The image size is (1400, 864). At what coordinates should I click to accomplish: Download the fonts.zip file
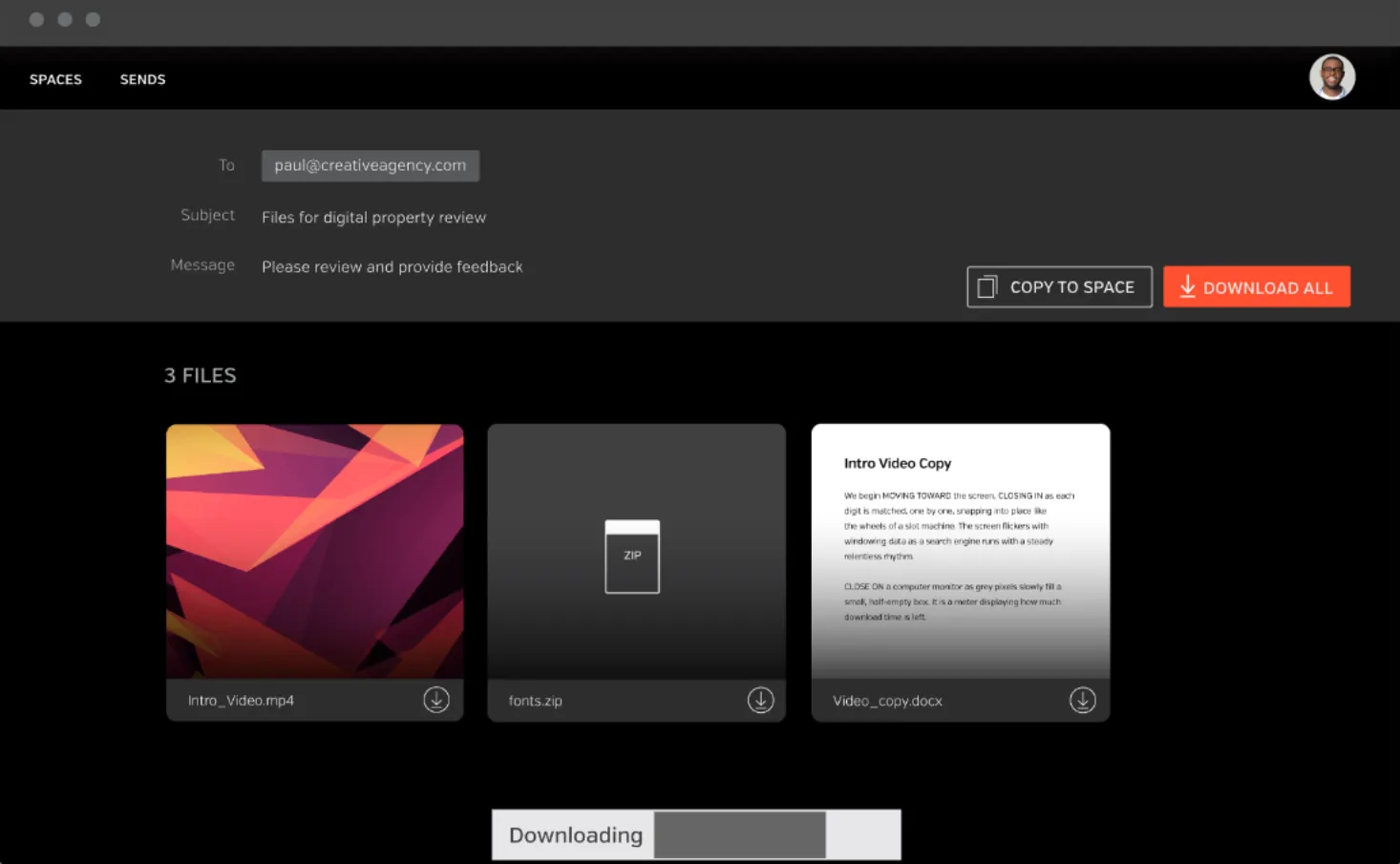(x=760, y=700)
